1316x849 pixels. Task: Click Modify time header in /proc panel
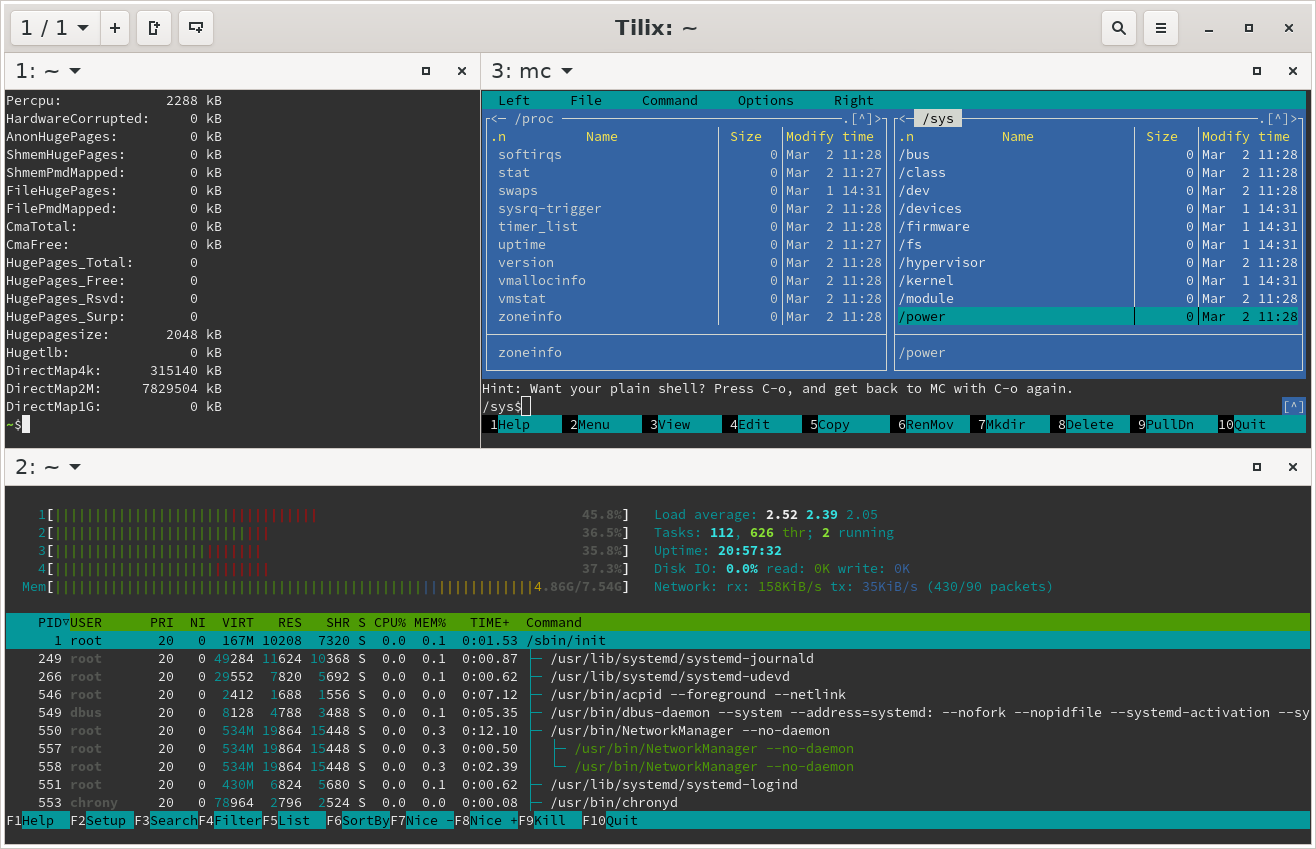coord(830,137)
